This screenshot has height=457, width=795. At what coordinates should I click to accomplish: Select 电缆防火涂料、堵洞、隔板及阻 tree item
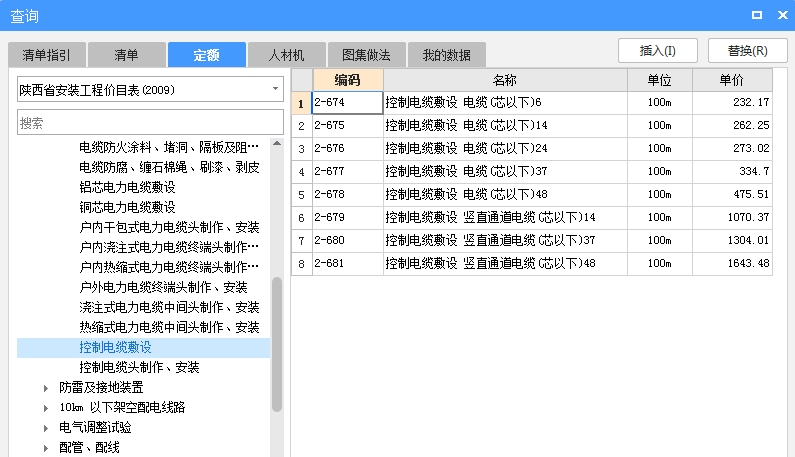coord(169,148)
